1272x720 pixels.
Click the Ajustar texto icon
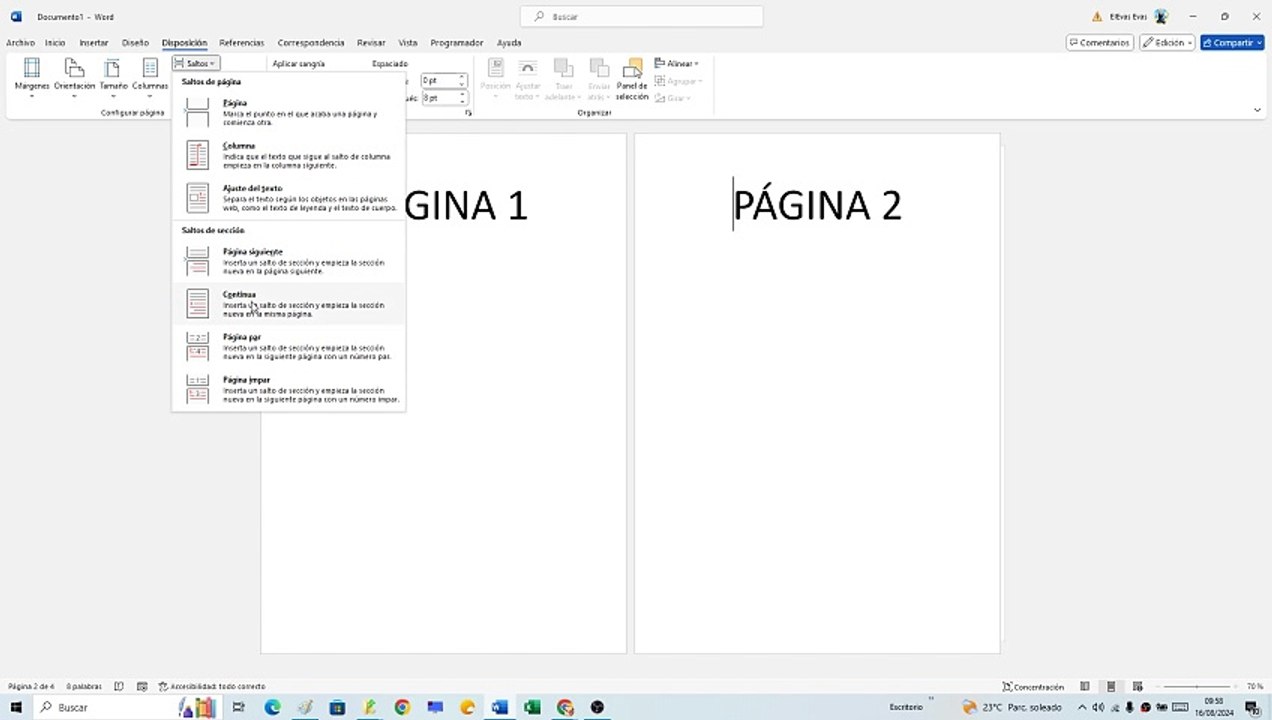[x=527, y=79]
